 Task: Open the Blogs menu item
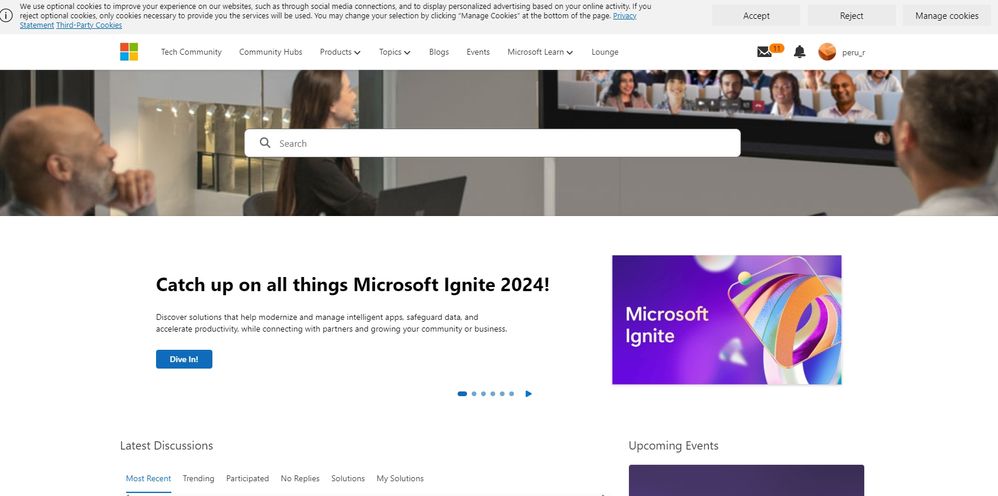pos(439,52)
